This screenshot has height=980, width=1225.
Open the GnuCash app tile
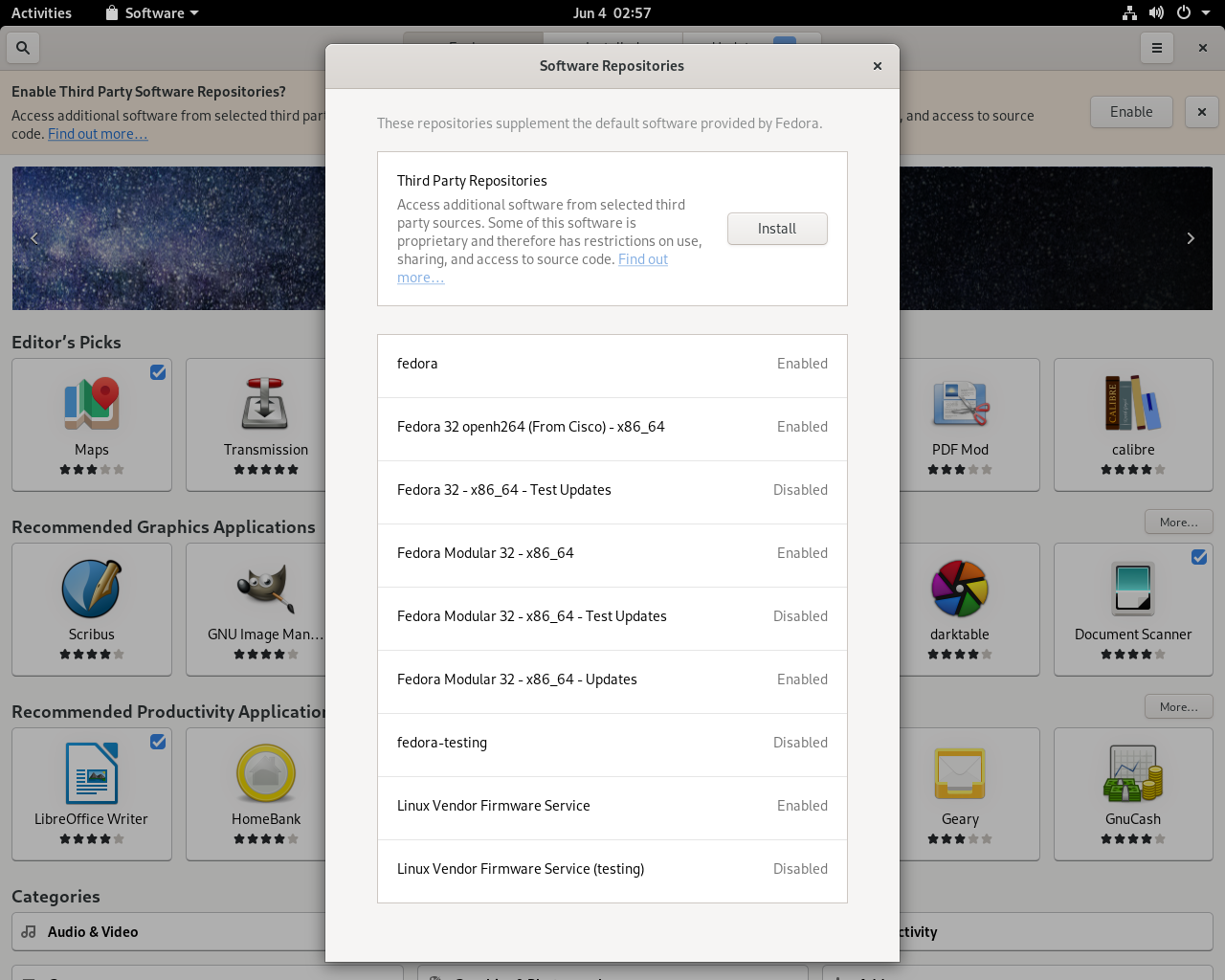pyautogui.click(x=1133, y=794)
